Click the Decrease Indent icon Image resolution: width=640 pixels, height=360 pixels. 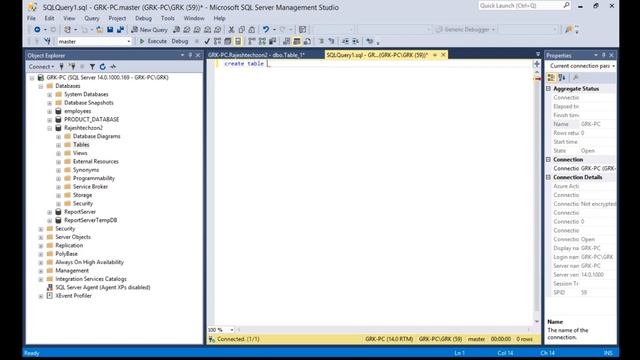(x=345, y=41)
